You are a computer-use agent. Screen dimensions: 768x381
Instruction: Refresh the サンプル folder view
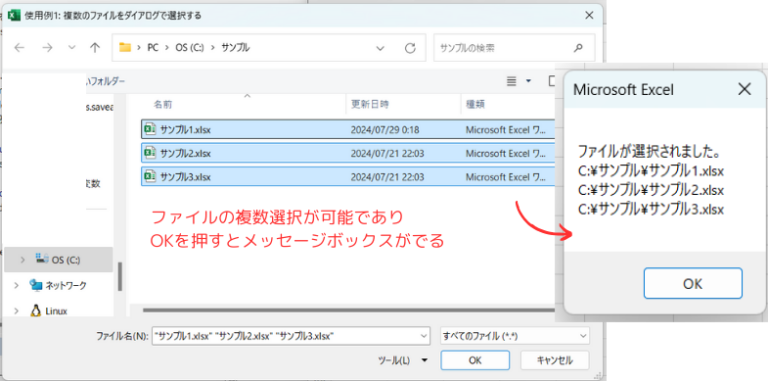[x=410, y=48]
